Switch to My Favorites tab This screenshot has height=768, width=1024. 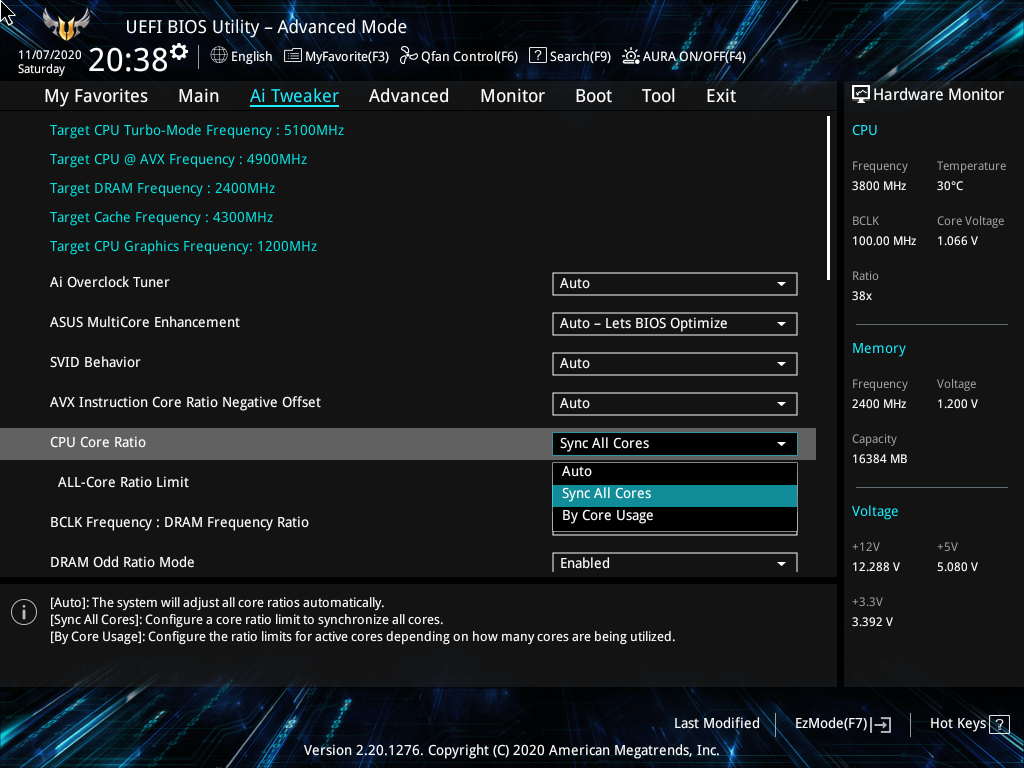click(x=96, y=96)
